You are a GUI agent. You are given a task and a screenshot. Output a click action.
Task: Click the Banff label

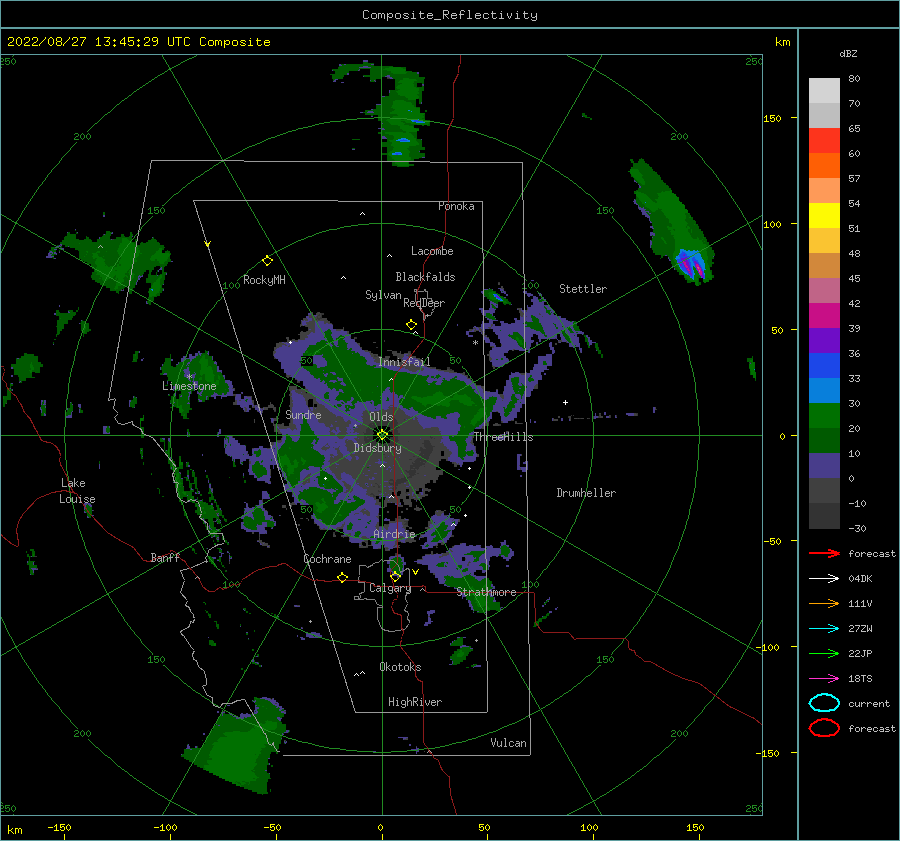pos(165,557)
